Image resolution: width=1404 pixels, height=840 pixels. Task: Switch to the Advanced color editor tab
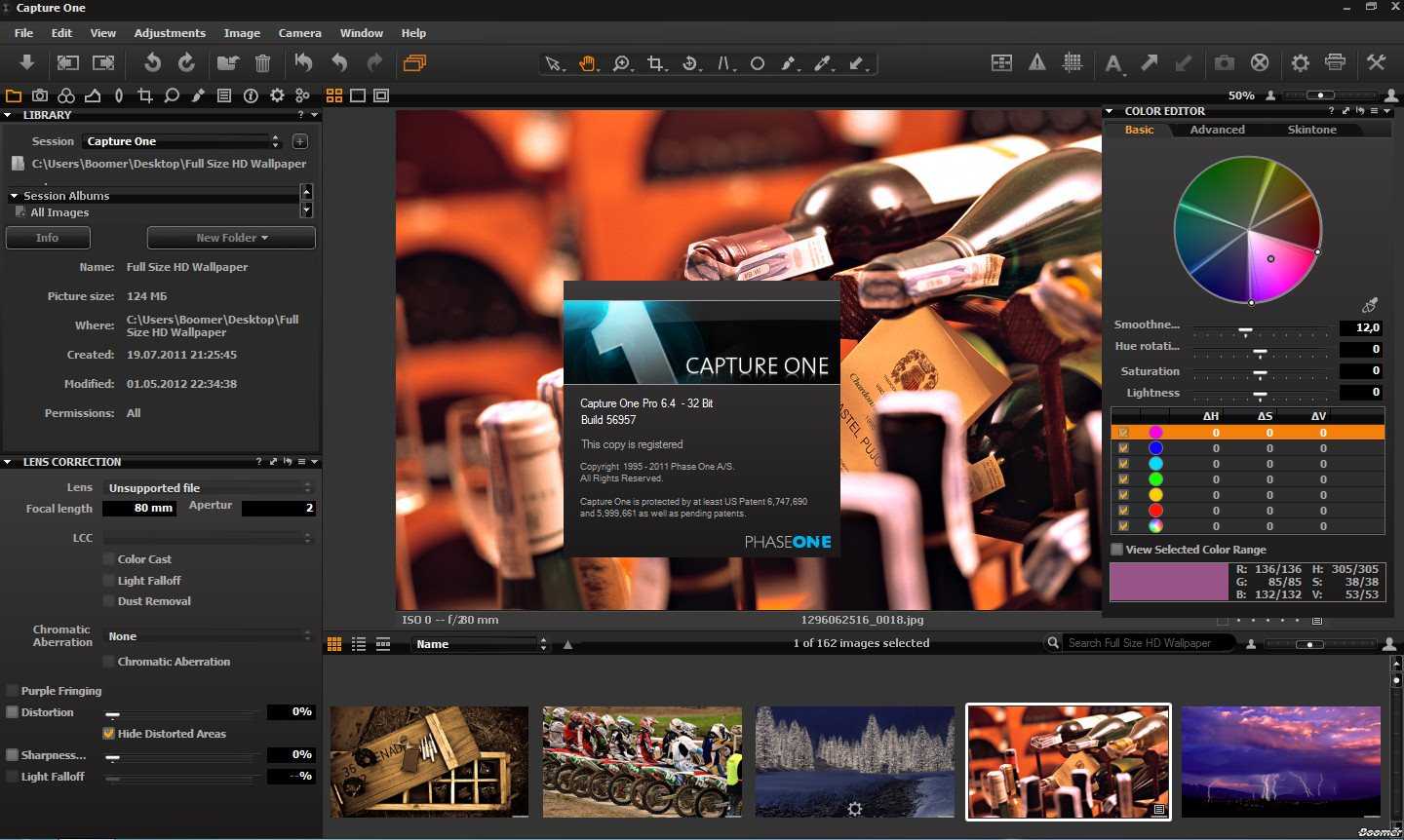point(1217,130)
